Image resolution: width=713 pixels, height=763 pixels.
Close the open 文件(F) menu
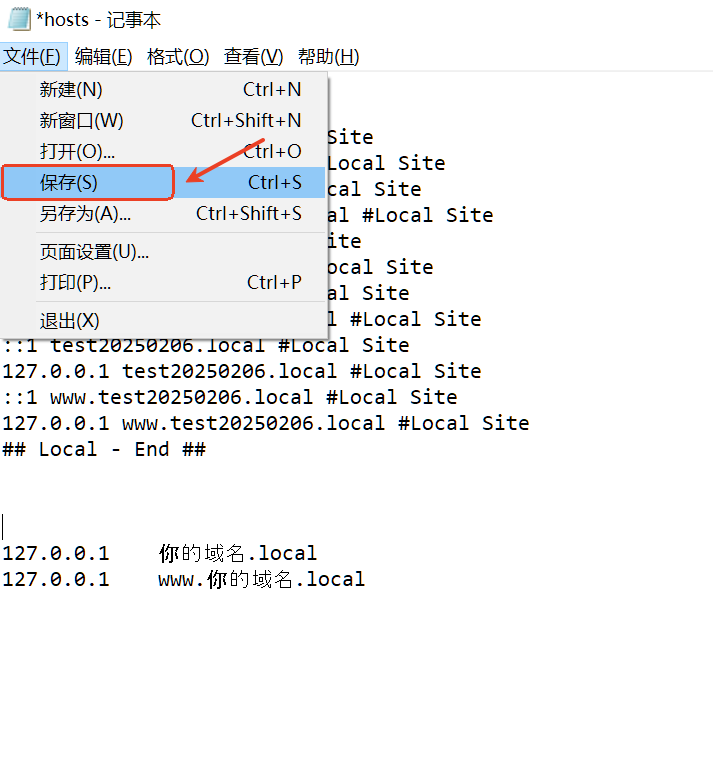(x=32, y=57)
